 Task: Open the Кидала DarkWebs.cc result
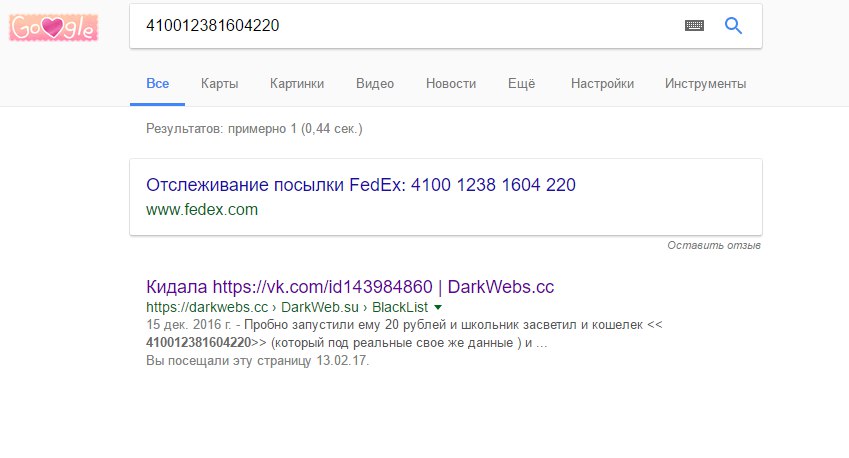(350, 286)
